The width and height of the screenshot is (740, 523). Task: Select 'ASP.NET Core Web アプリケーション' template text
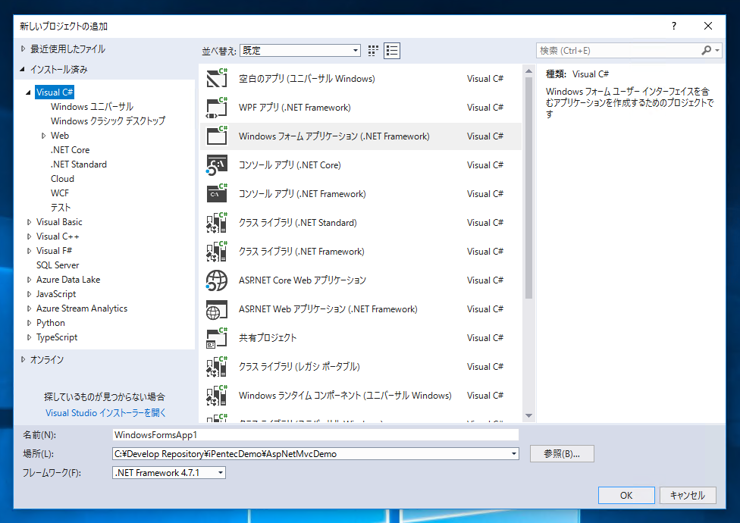coord(302,280)
